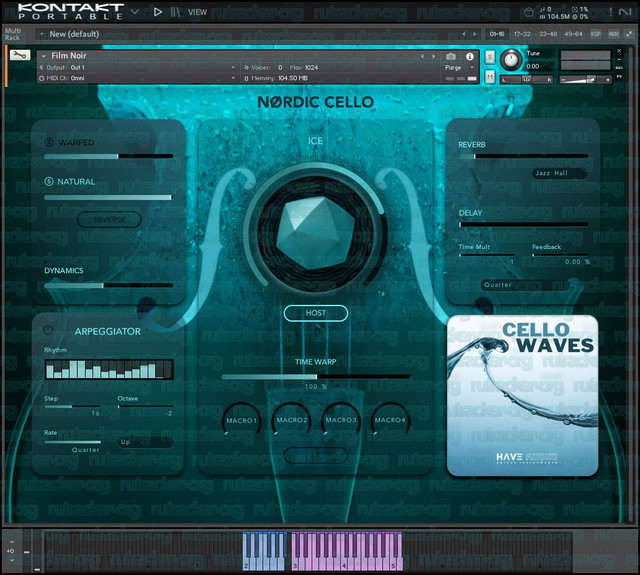The height and width of the screenshot is (575, 640).
Task: Toggle the PV button on instrument header
Action: click(x=619, y=77)
